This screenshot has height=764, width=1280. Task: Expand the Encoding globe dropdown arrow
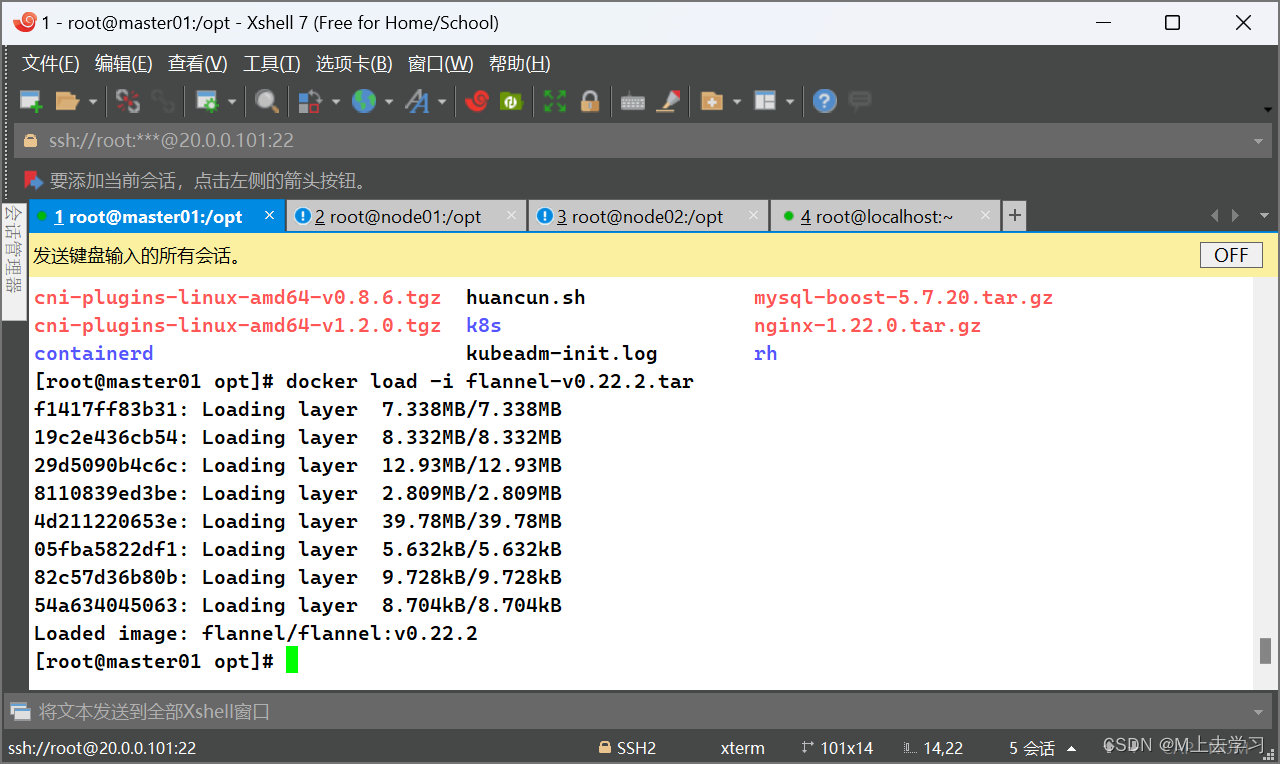click(x=388, y=101)
